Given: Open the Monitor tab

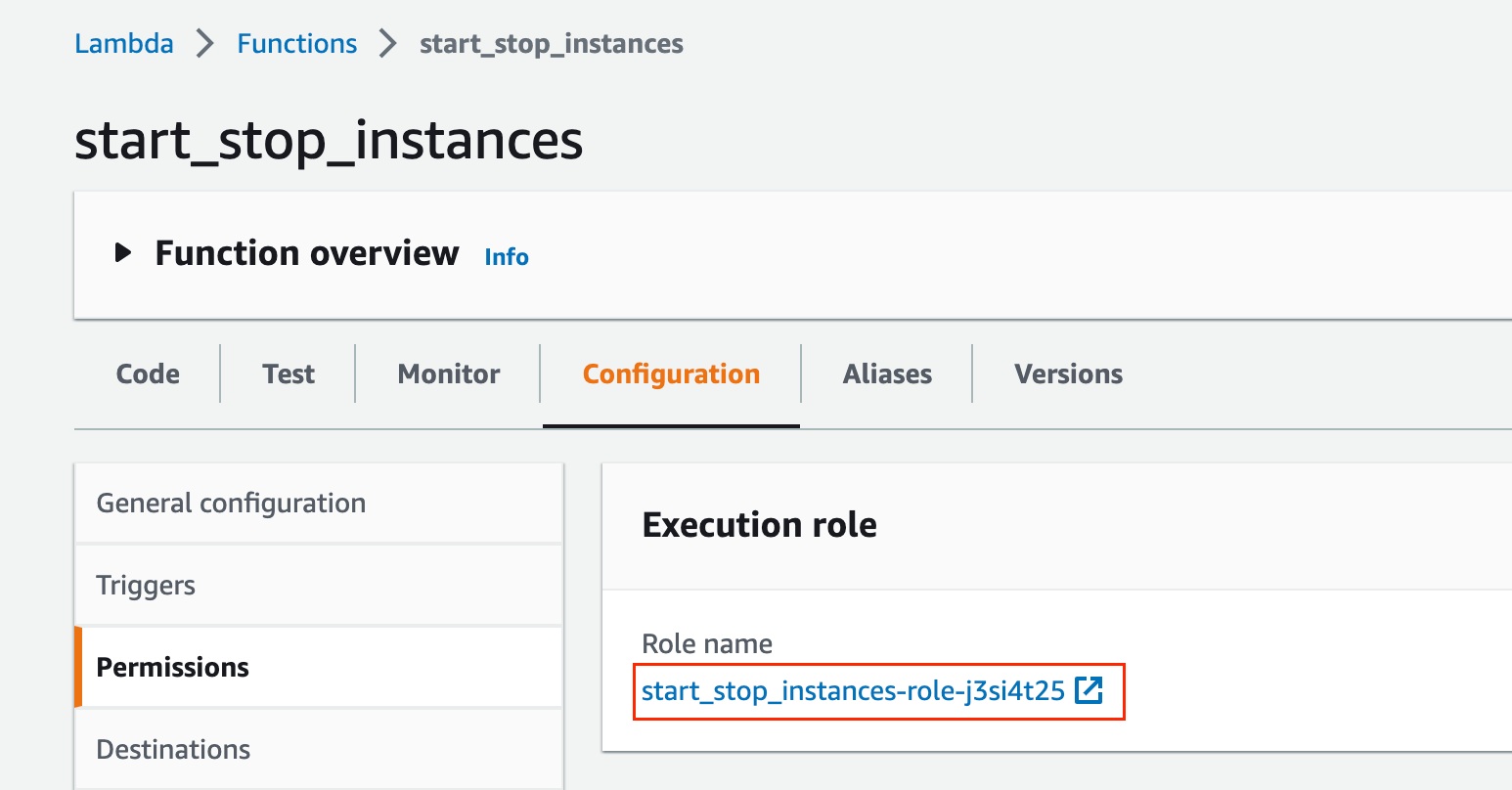Looking at the screenshot, I should [x=448, y=373].
